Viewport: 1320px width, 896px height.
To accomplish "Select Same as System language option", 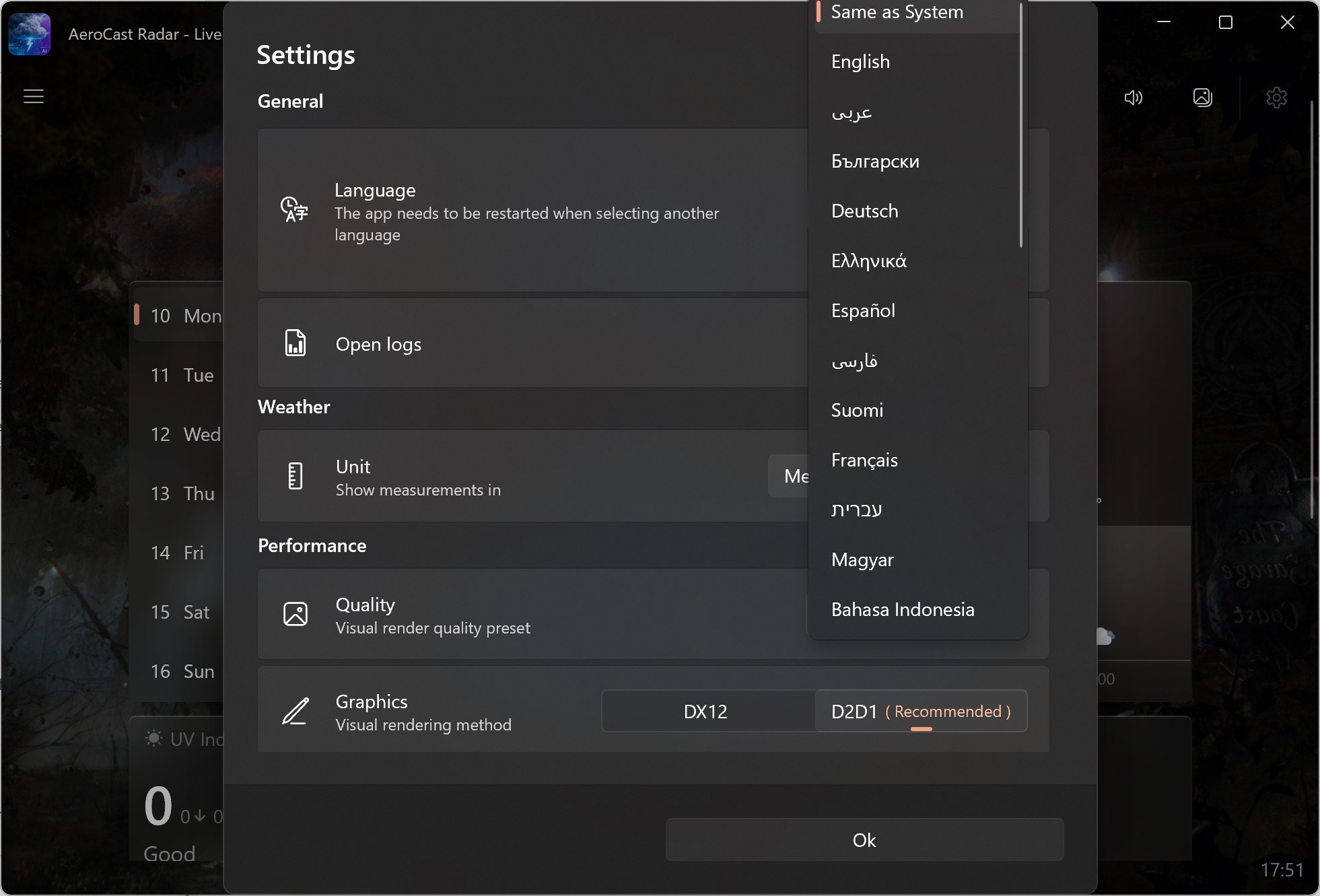I will point(898,12).
